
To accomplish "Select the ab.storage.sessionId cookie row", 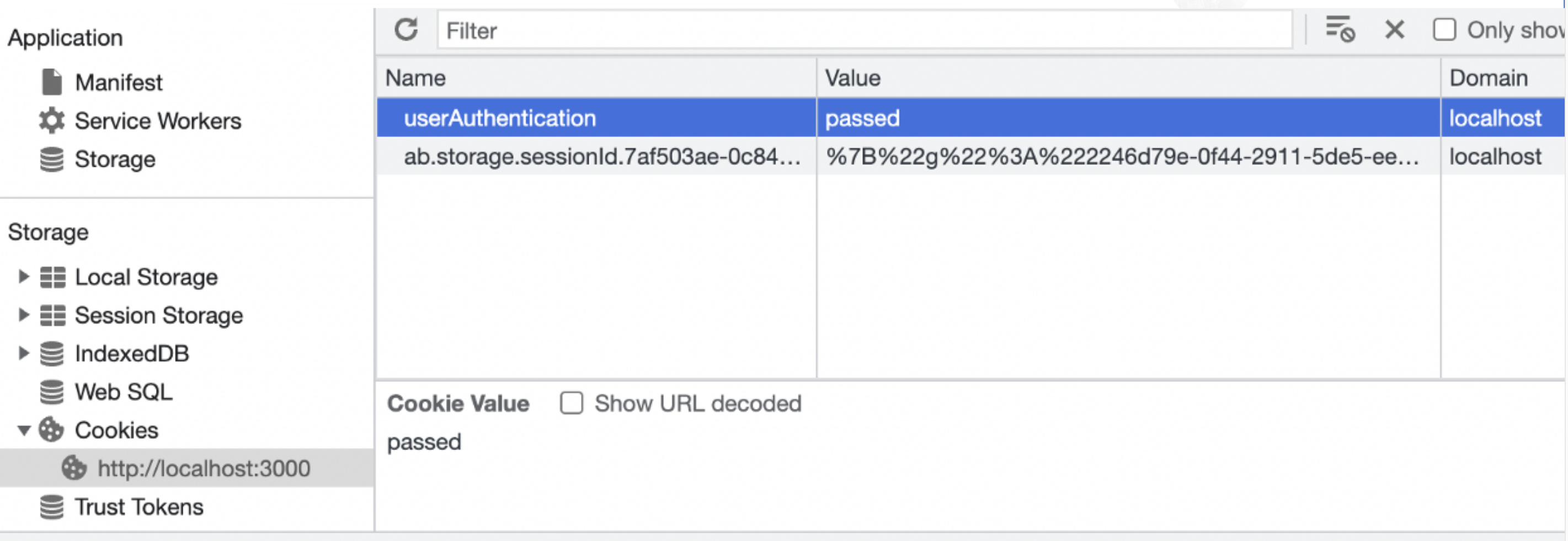I will pyautogui.click(x=601, y=157).
